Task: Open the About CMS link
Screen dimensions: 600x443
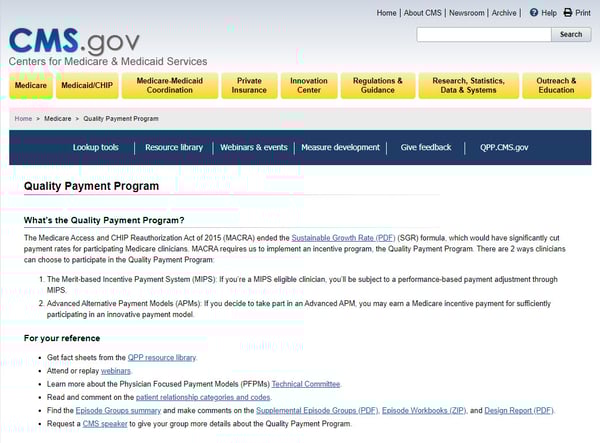Action: [422, 13]
